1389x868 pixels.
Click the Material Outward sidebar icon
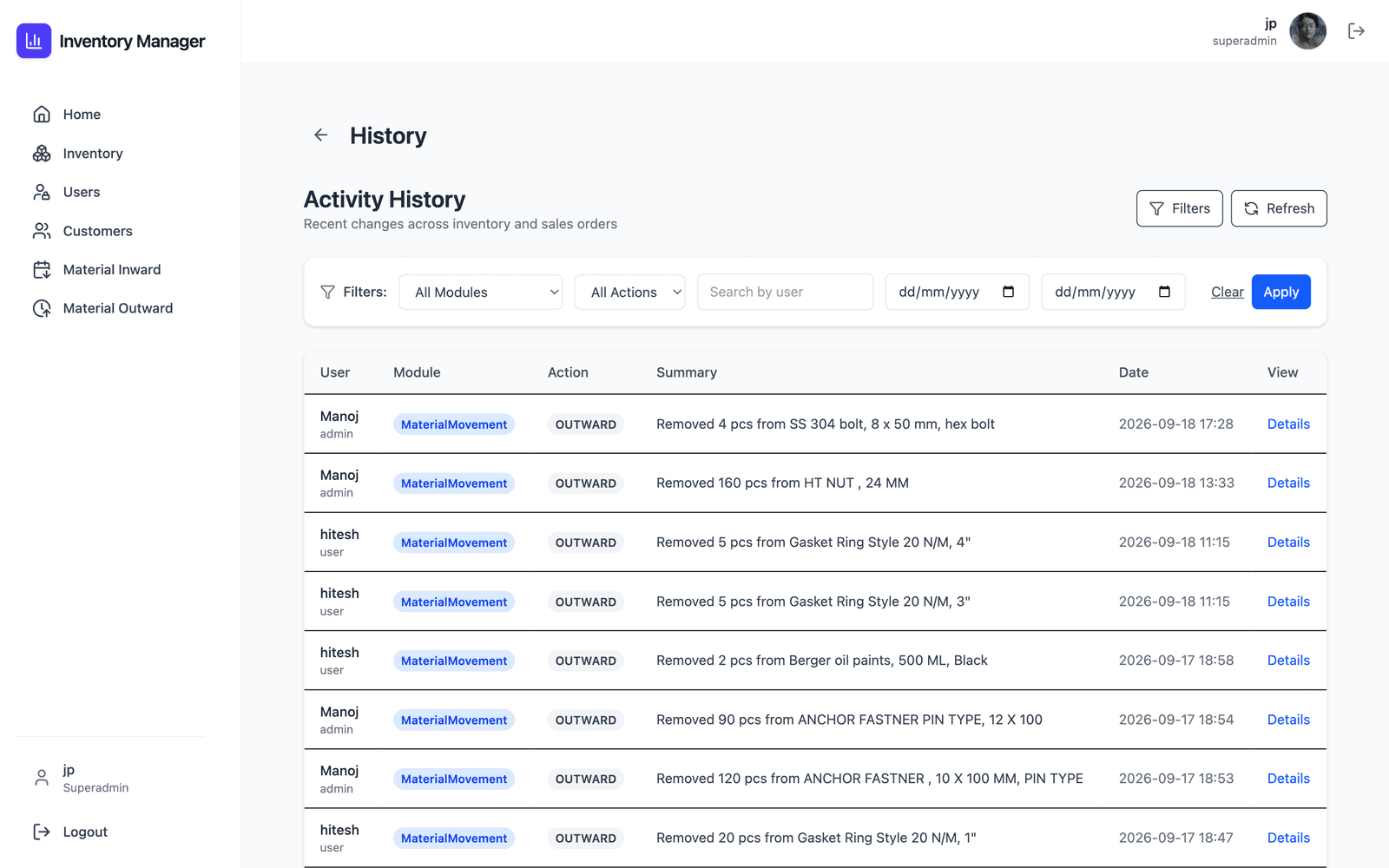pos(42,308)
